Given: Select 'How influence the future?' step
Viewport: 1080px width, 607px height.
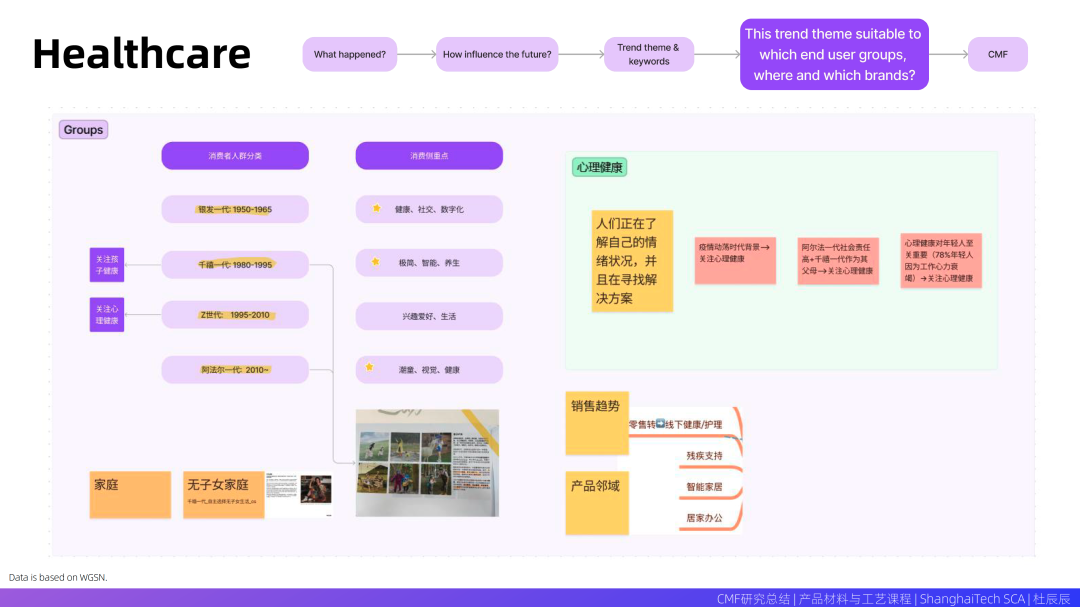Looking at the screenshot, I should click(x=497, y=54).
